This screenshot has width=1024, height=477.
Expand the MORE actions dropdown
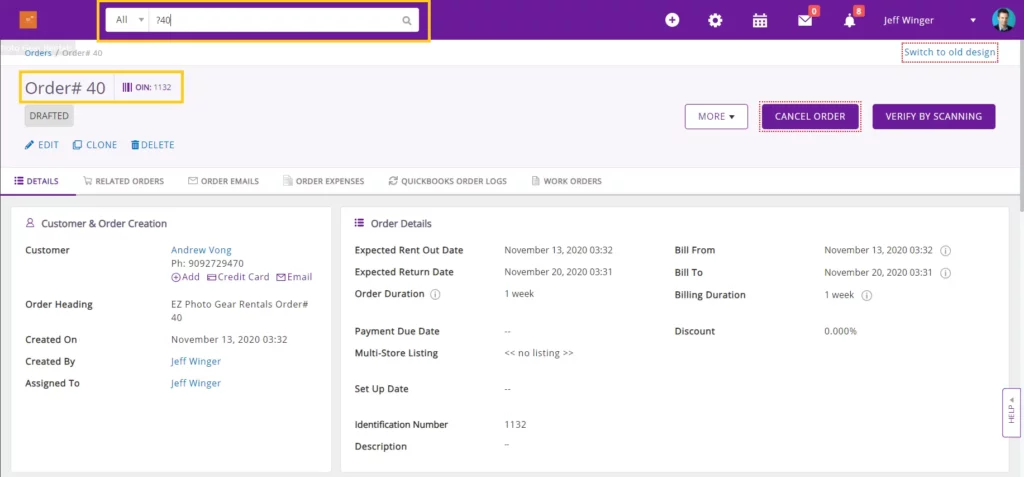pyautogui.click(x=716, y=117)
